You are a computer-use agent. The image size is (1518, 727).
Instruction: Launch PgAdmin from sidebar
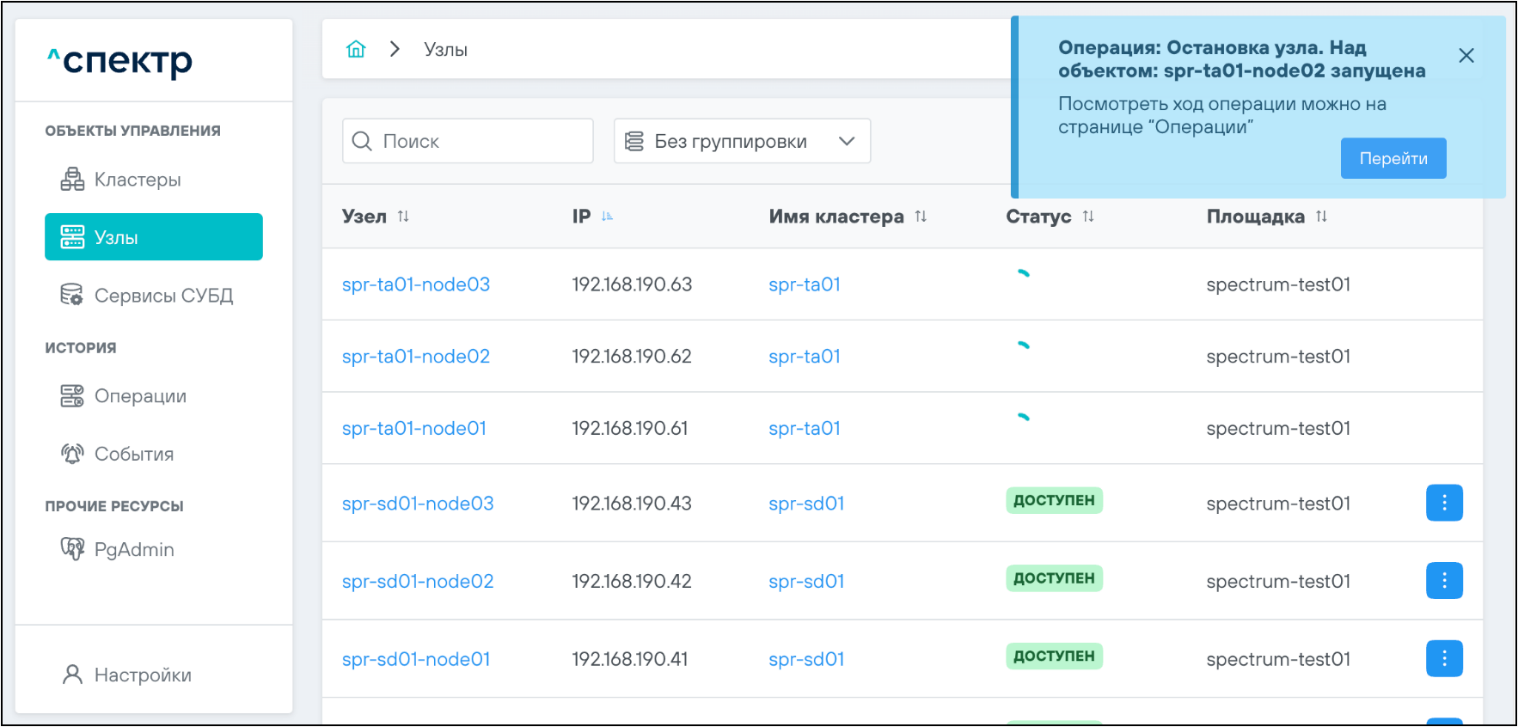(133, 549)
